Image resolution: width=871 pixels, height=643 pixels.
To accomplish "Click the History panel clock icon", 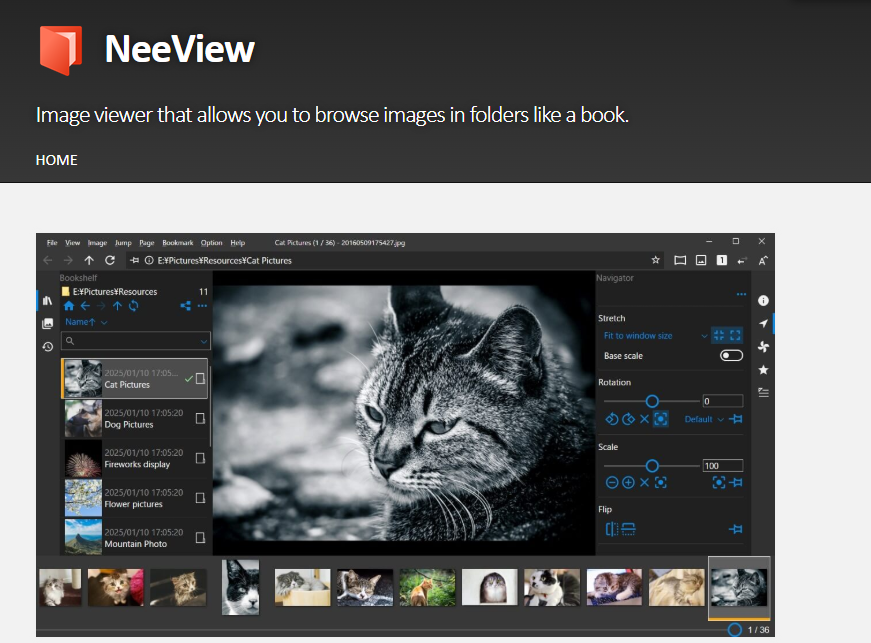I will coord(47,347).
